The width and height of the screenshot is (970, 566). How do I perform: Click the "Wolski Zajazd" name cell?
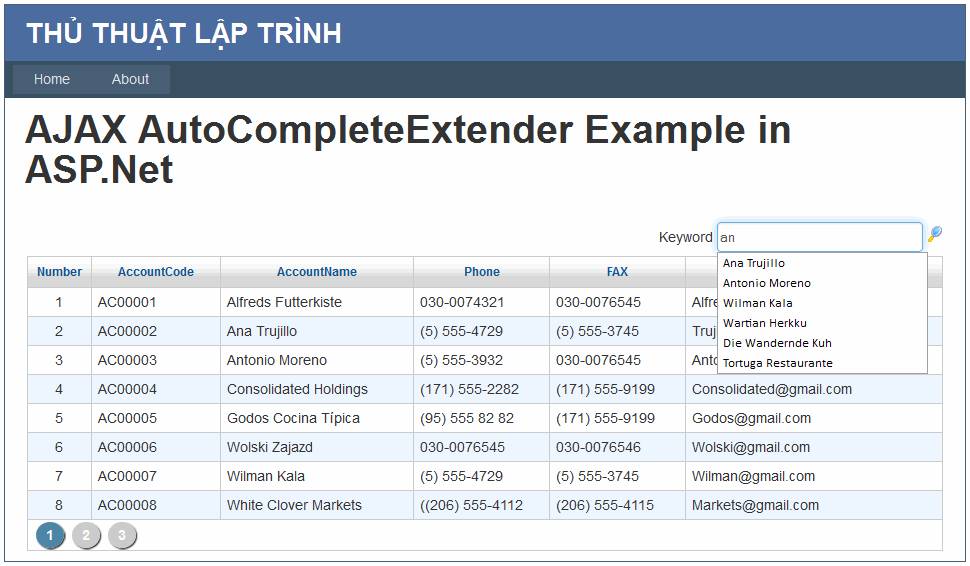coord(317,447)
